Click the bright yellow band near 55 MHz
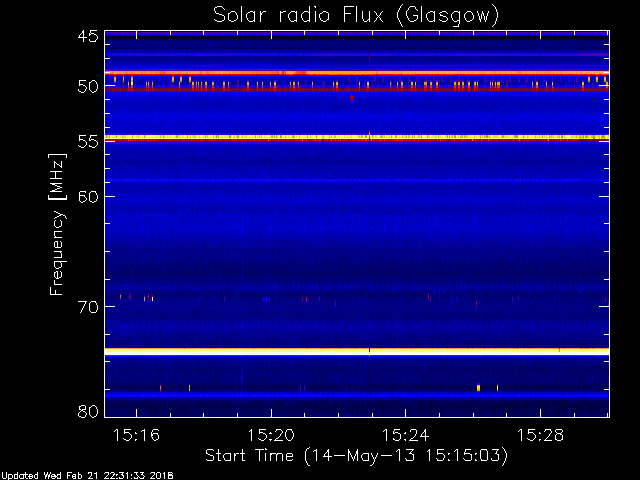Screen dimensions: 640x480 (357, 138)
